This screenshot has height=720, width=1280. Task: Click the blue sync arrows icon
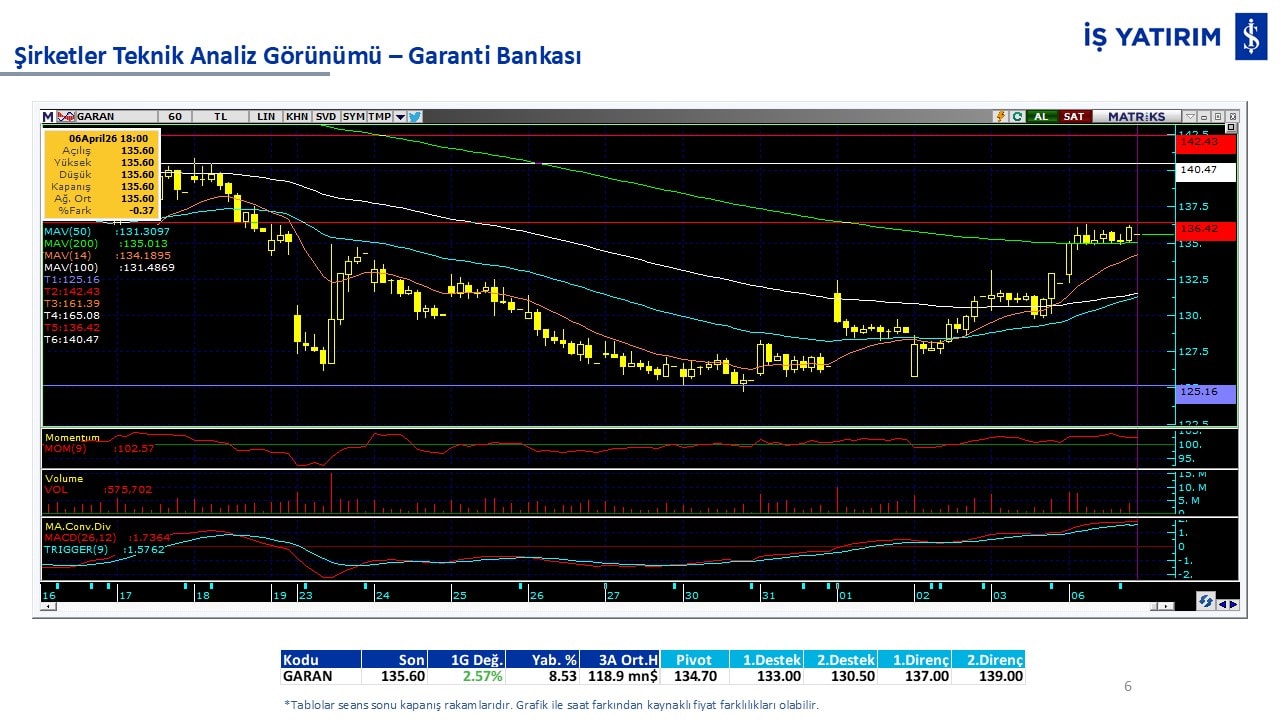click(1206, 602)
